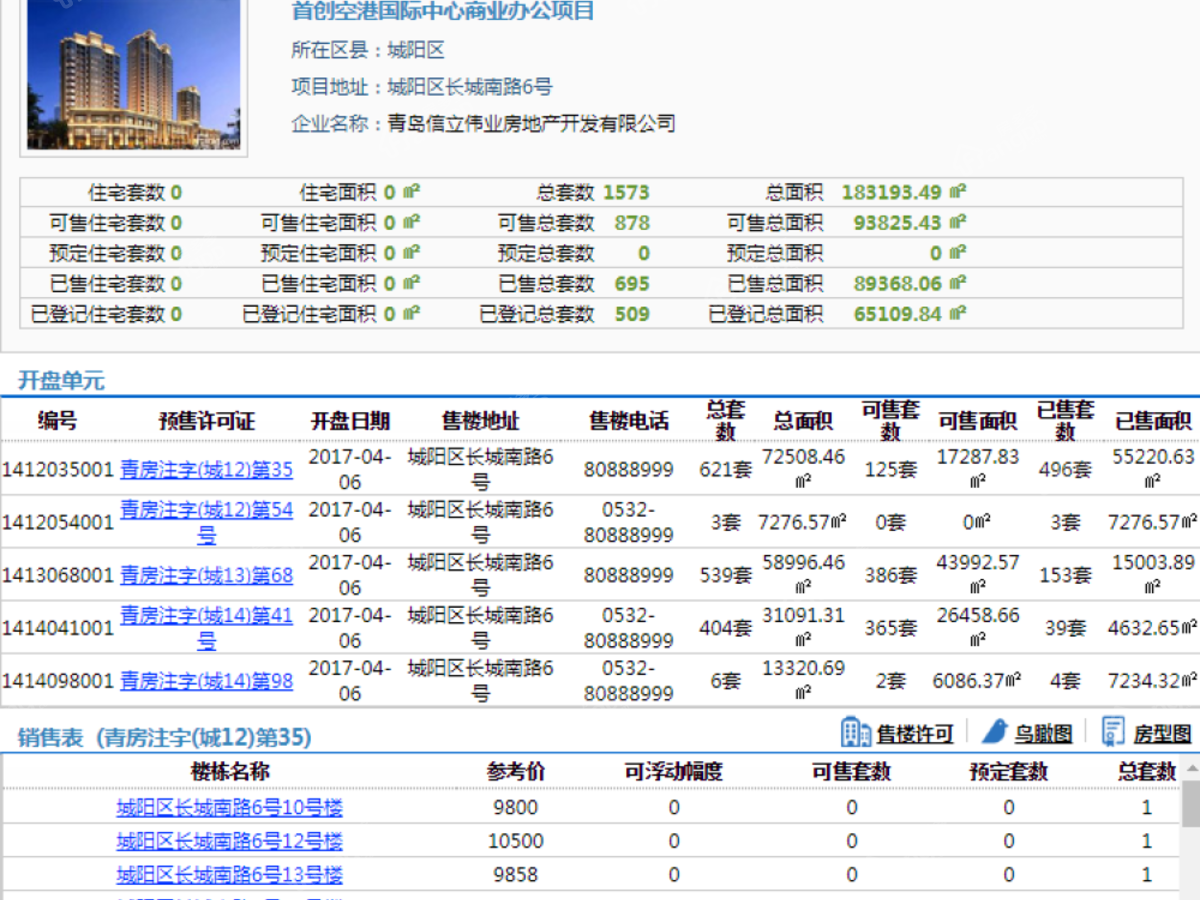
Task: Click the 可浮动幅度 column header
Action: (x=673, y=772)
